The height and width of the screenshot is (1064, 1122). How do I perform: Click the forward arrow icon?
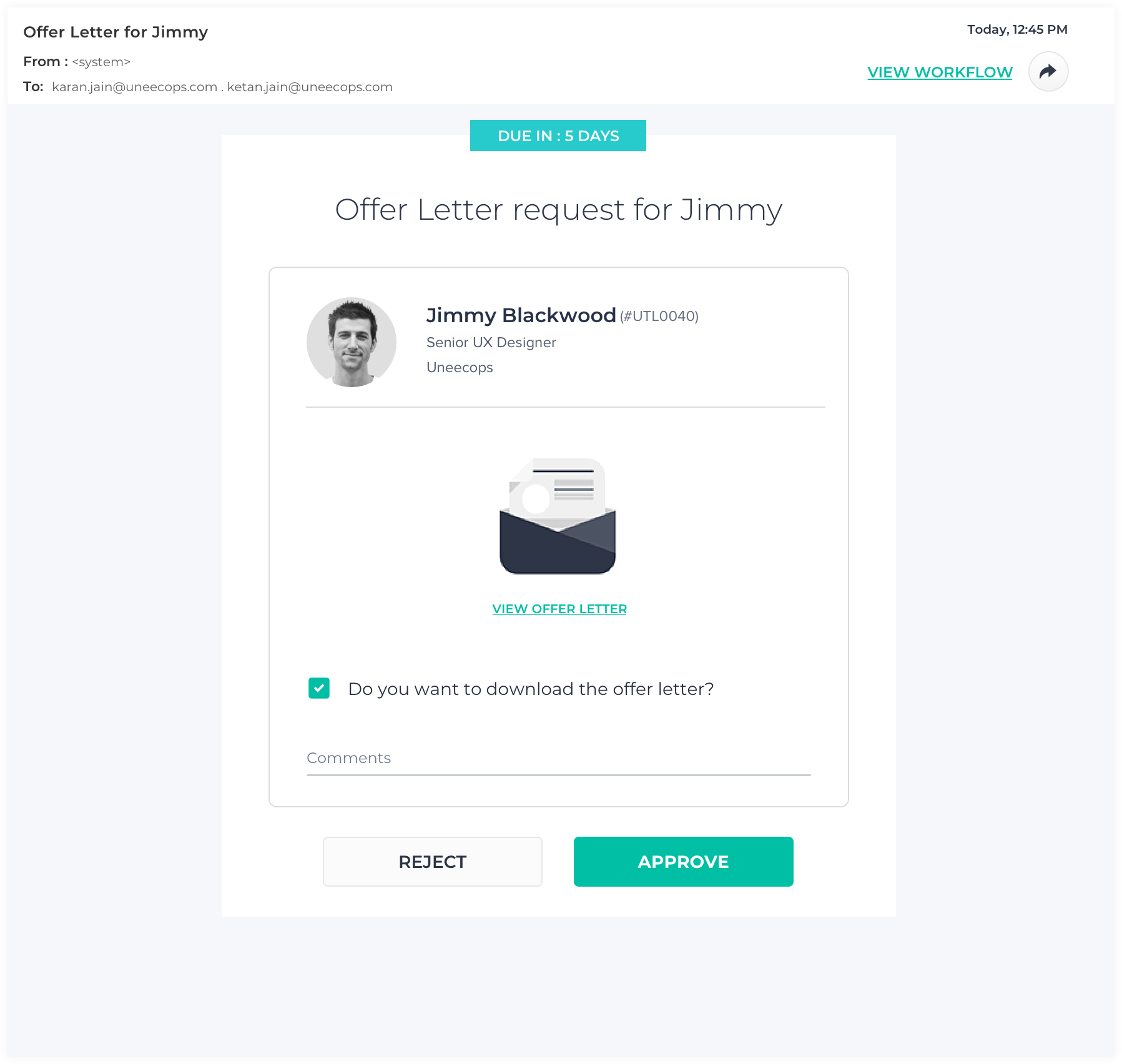click(x=1048, y=71)
